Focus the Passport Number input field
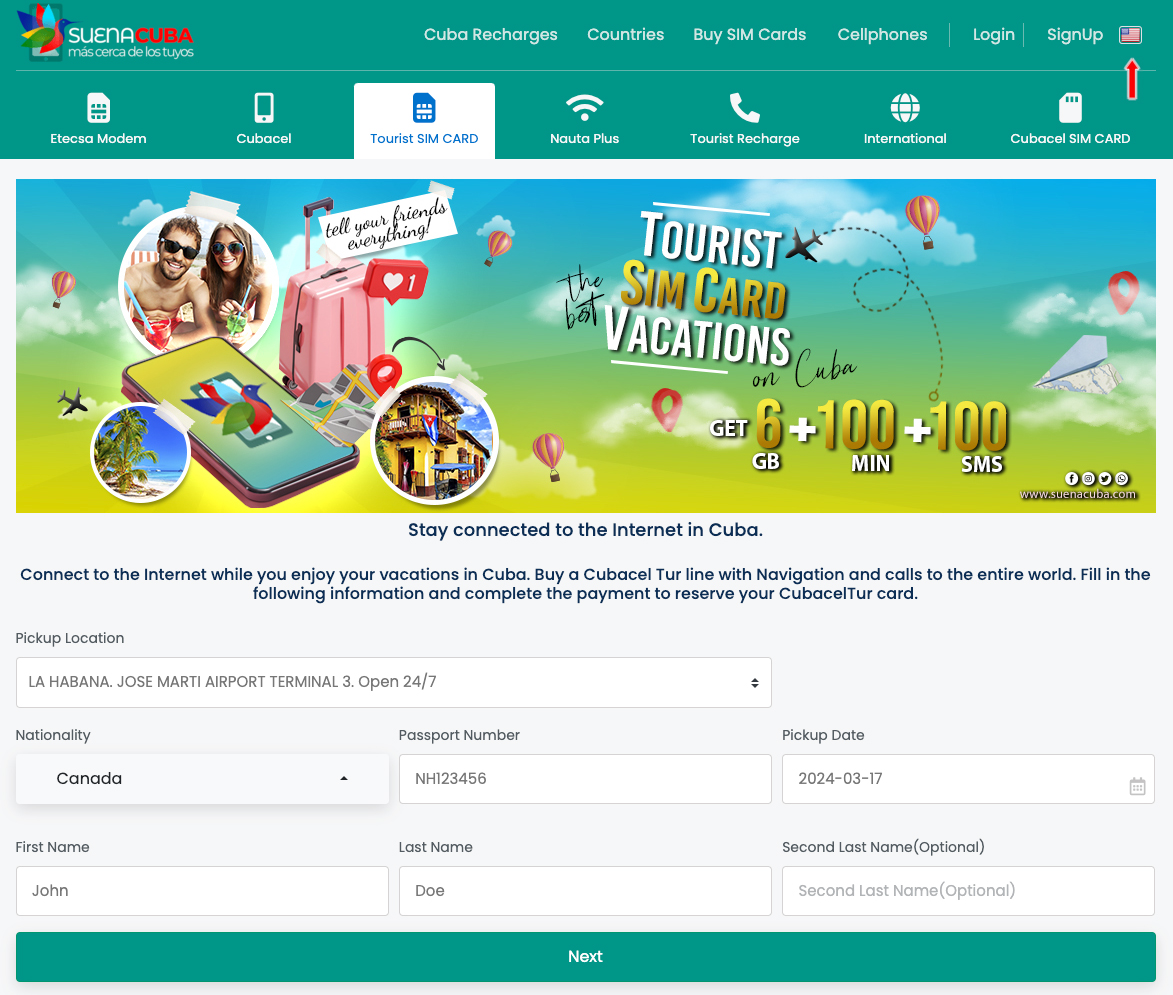 [x=585, y=779]
